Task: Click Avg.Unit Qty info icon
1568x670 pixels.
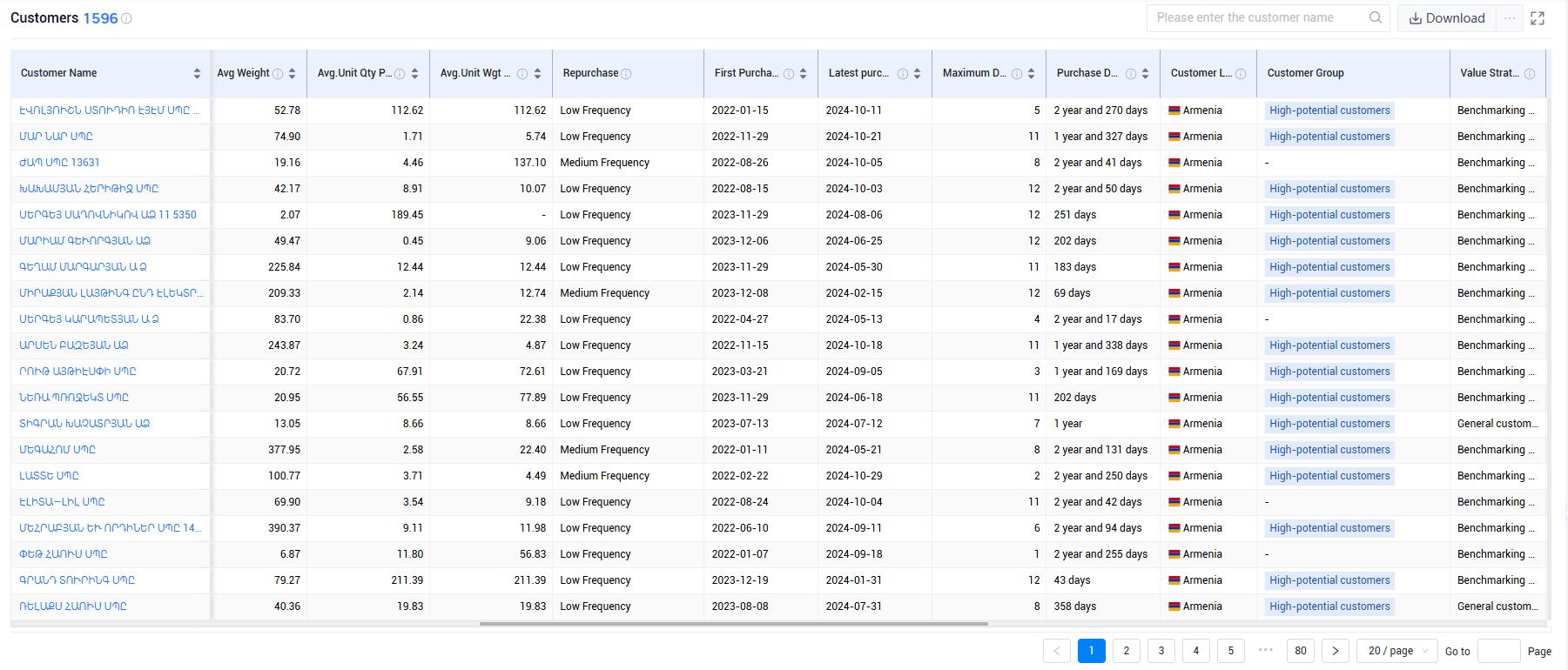Action: 400,74
